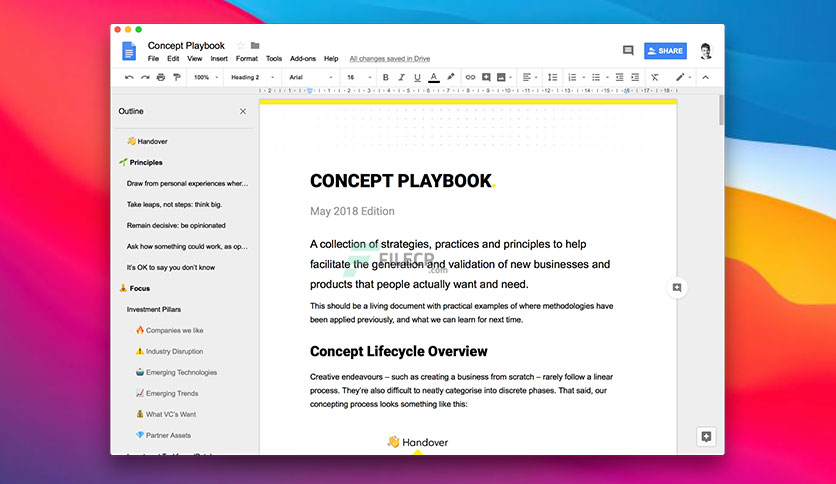
Task: Open the Arial font dropdown
Action: pyautogui.click(x=311, y=77)
